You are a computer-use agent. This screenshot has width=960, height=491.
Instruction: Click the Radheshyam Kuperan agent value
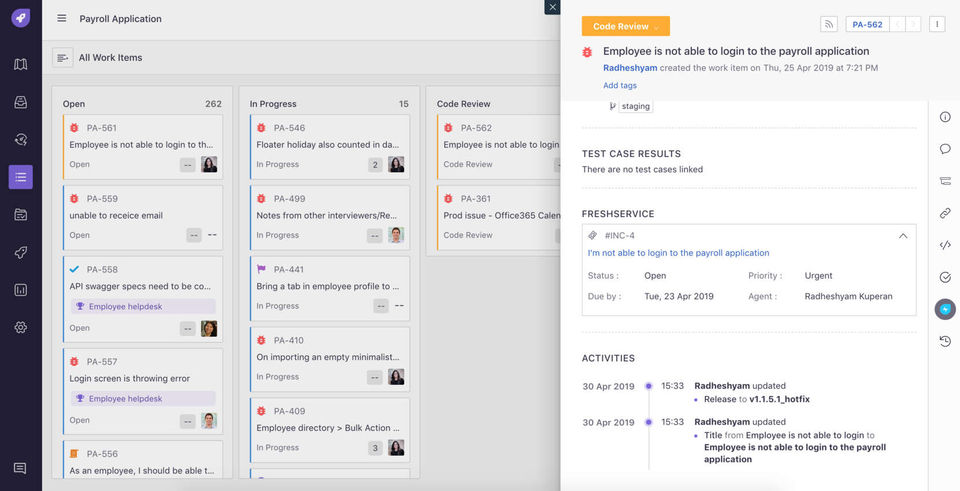[849, 296]
